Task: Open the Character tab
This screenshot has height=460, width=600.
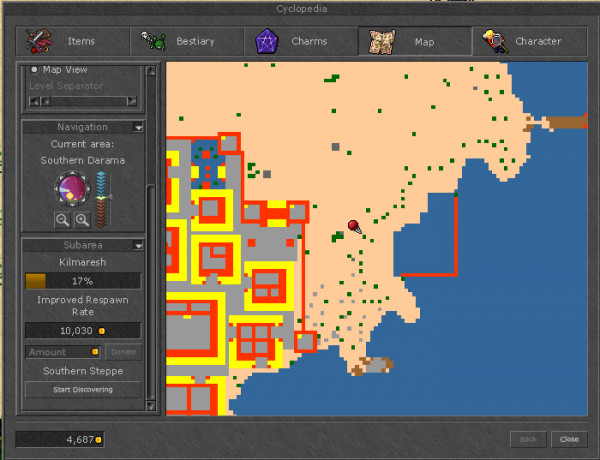Action: 530,41
